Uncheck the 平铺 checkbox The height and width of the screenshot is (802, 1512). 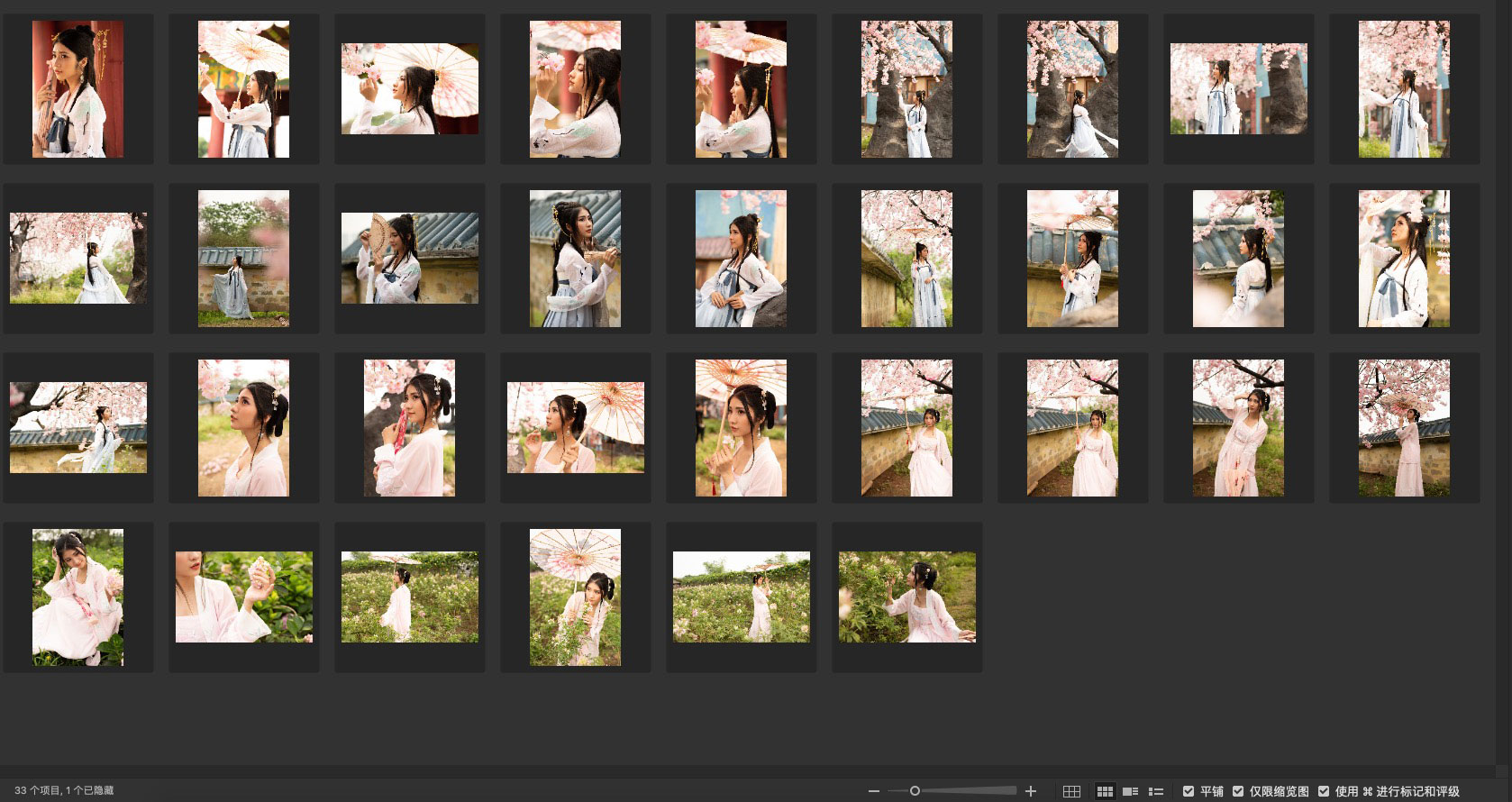pos(1189,791)
